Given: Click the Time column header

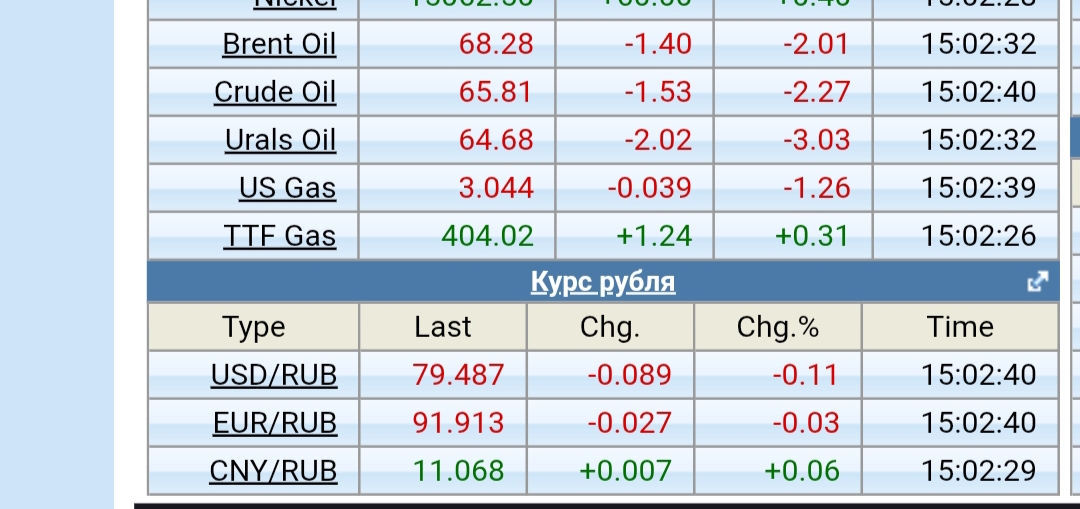Looking at the screenshot, I should click(960, 327).
